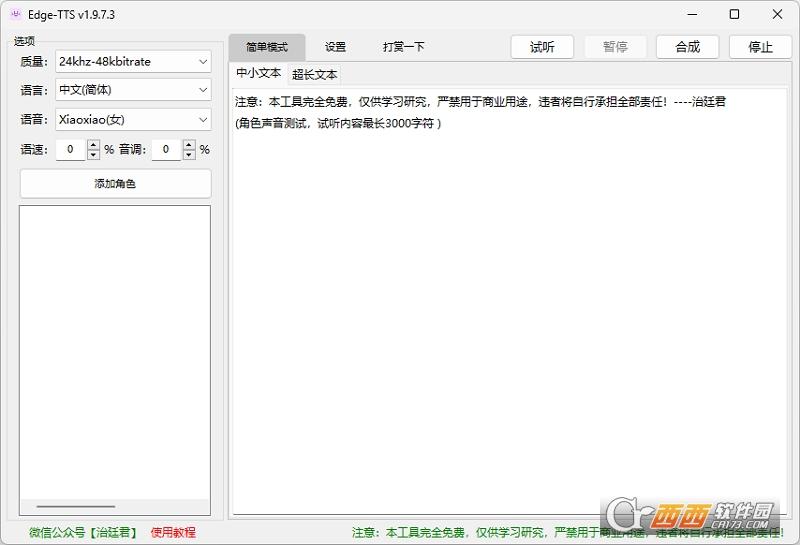800x545 pixels.
Task: Open the 设置 settings tab
Action: click(335, 47)
